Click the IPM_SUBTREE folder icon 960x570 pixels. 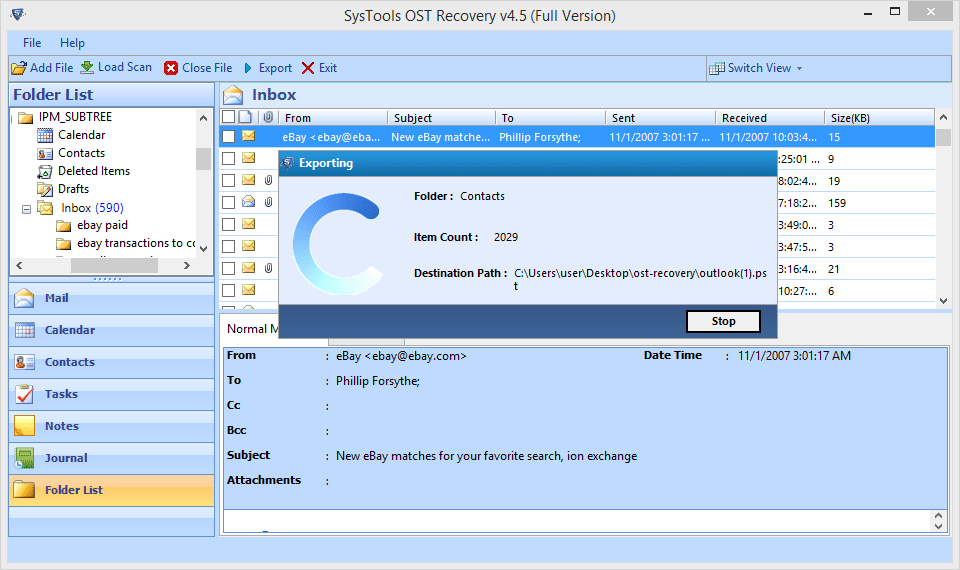point(26,117)
